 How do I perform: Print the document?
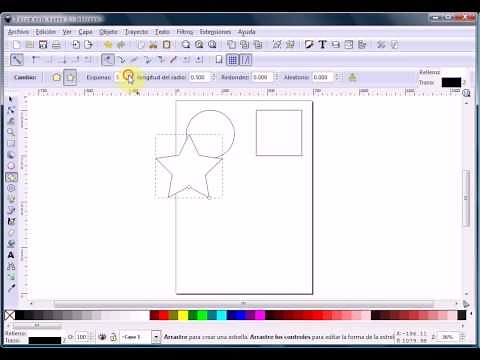click(x=56, y=44)
